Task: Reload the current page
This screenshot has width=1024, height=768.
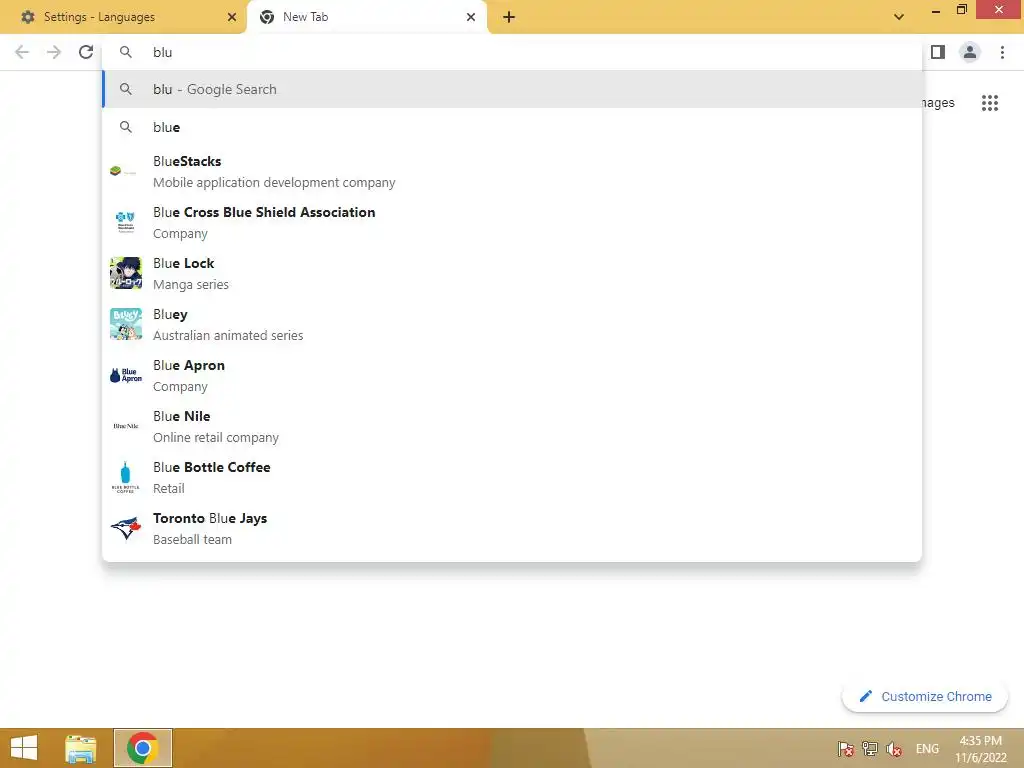Action: (86, 52)
